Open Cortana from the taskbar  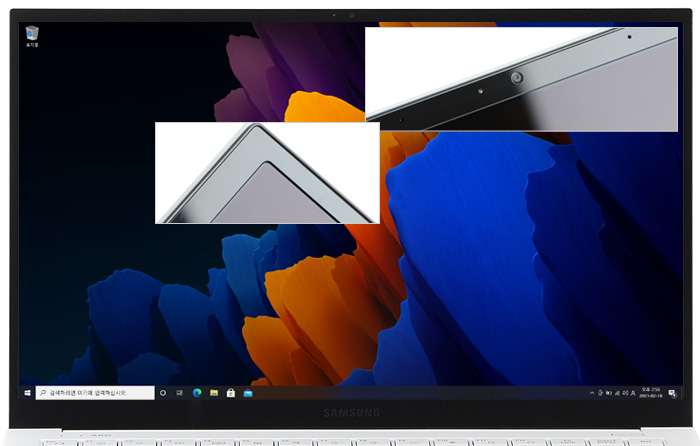tap(163, 393)
